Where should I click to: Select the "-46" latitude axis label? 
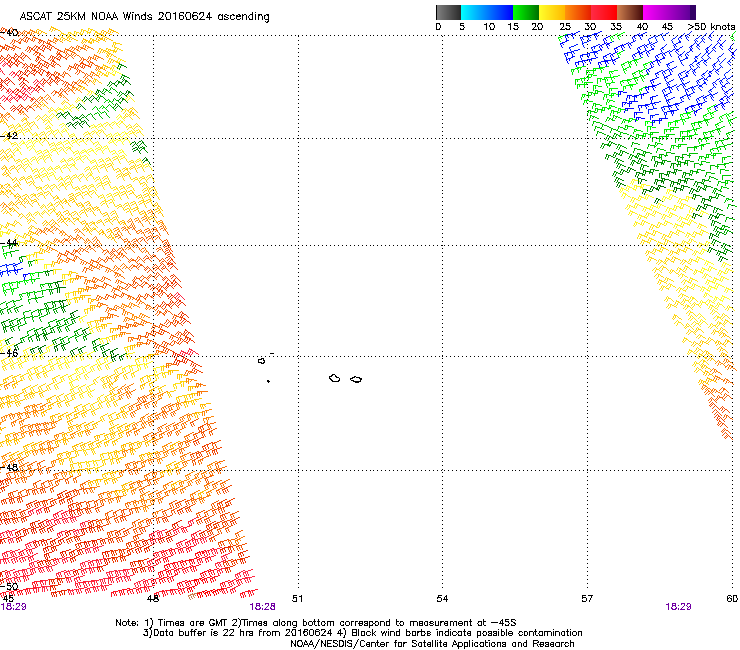(9, 353)
